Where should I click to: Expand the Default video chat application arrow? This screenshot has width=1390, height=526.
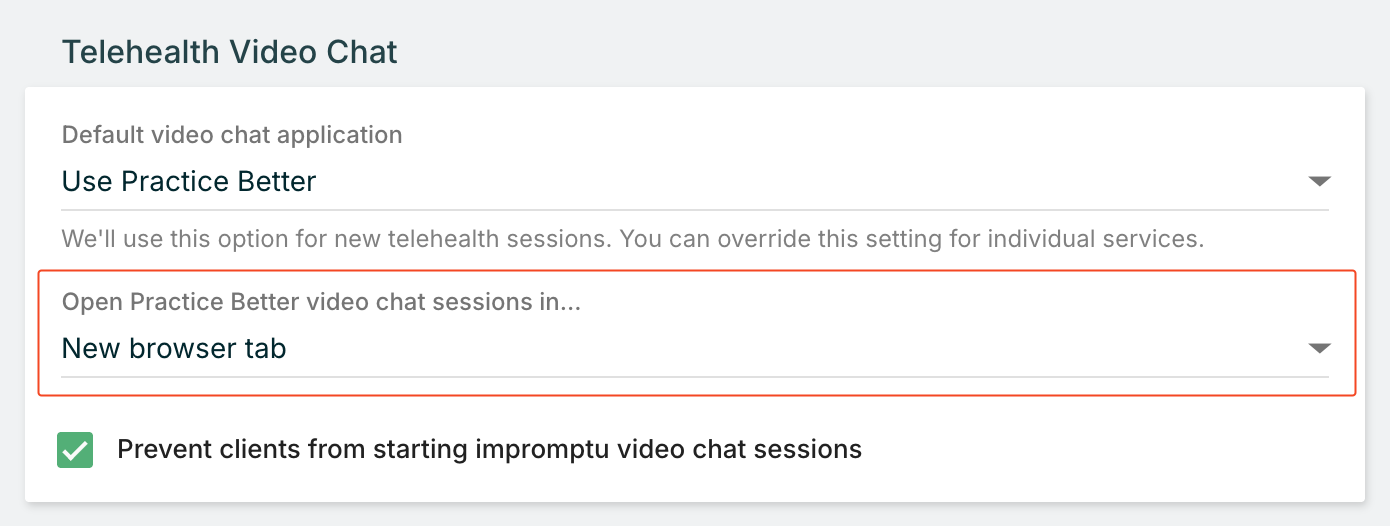click(x=1319, y=181)
